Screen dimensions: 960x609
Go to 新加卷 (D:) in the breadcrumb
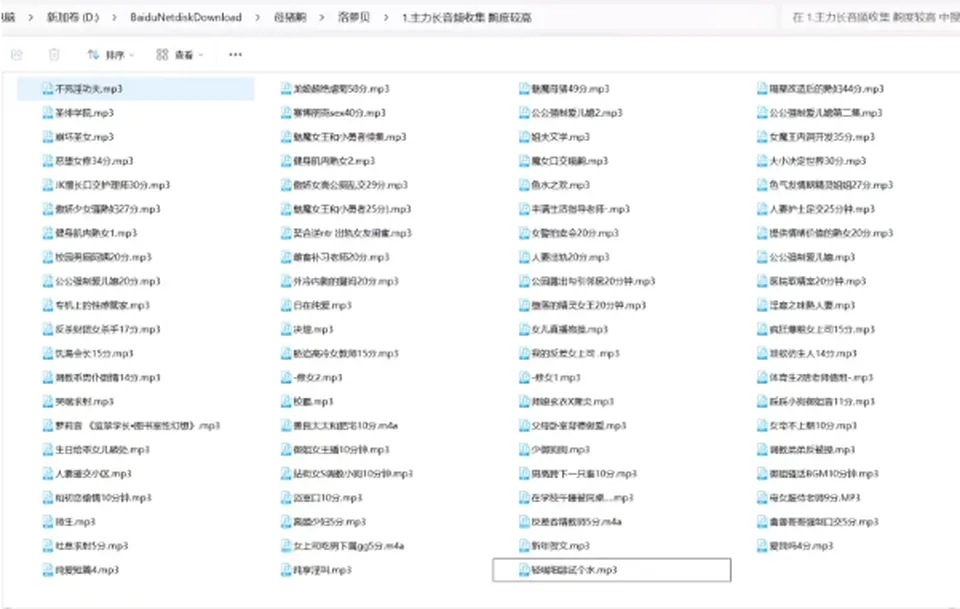tap(73, 17)
